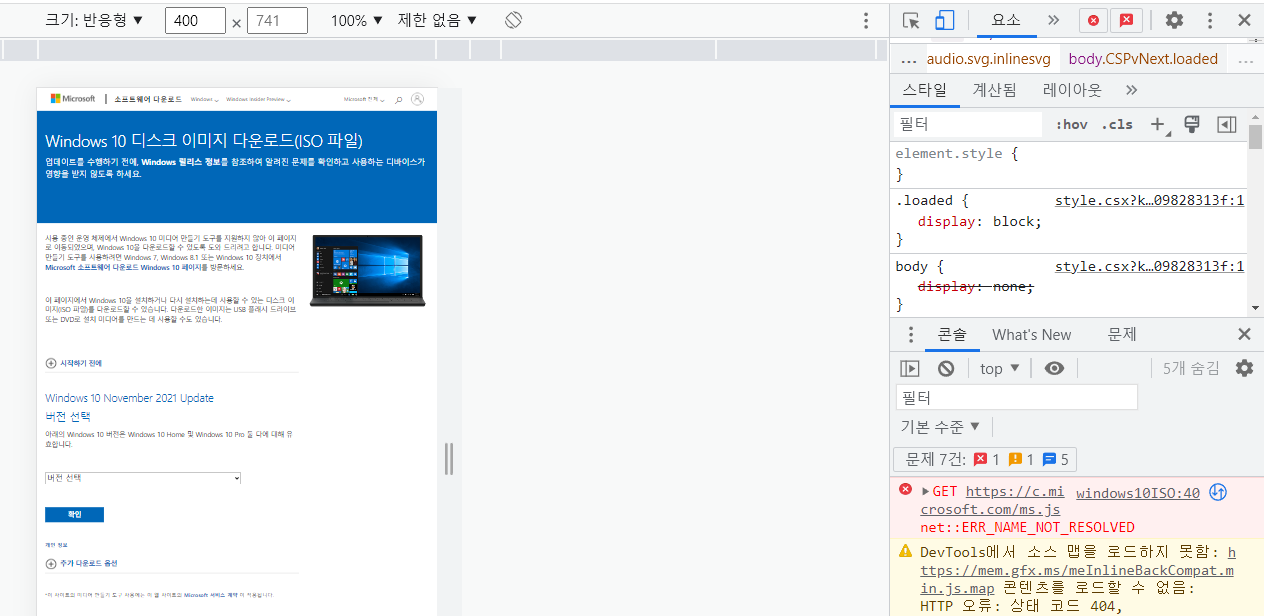
Task: Open the Microsoft 전체 menu
Action: click(x=364, y=100)
